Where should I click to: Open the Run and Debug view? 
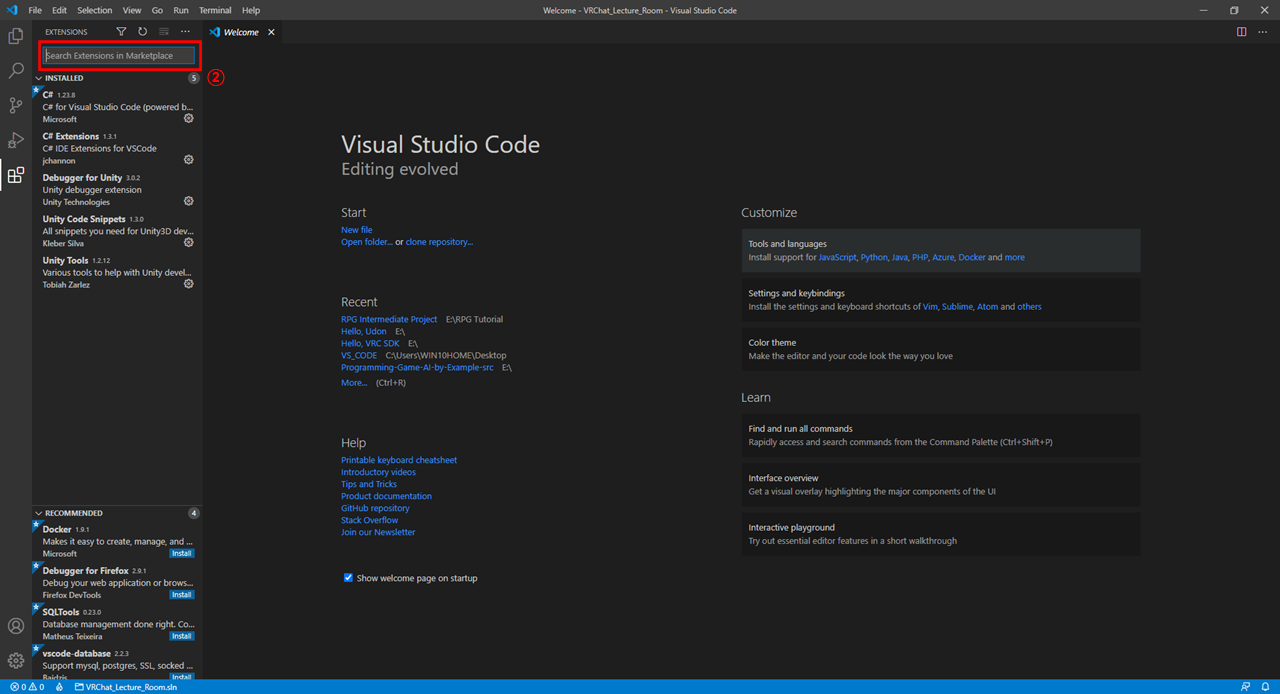point(16,140)
